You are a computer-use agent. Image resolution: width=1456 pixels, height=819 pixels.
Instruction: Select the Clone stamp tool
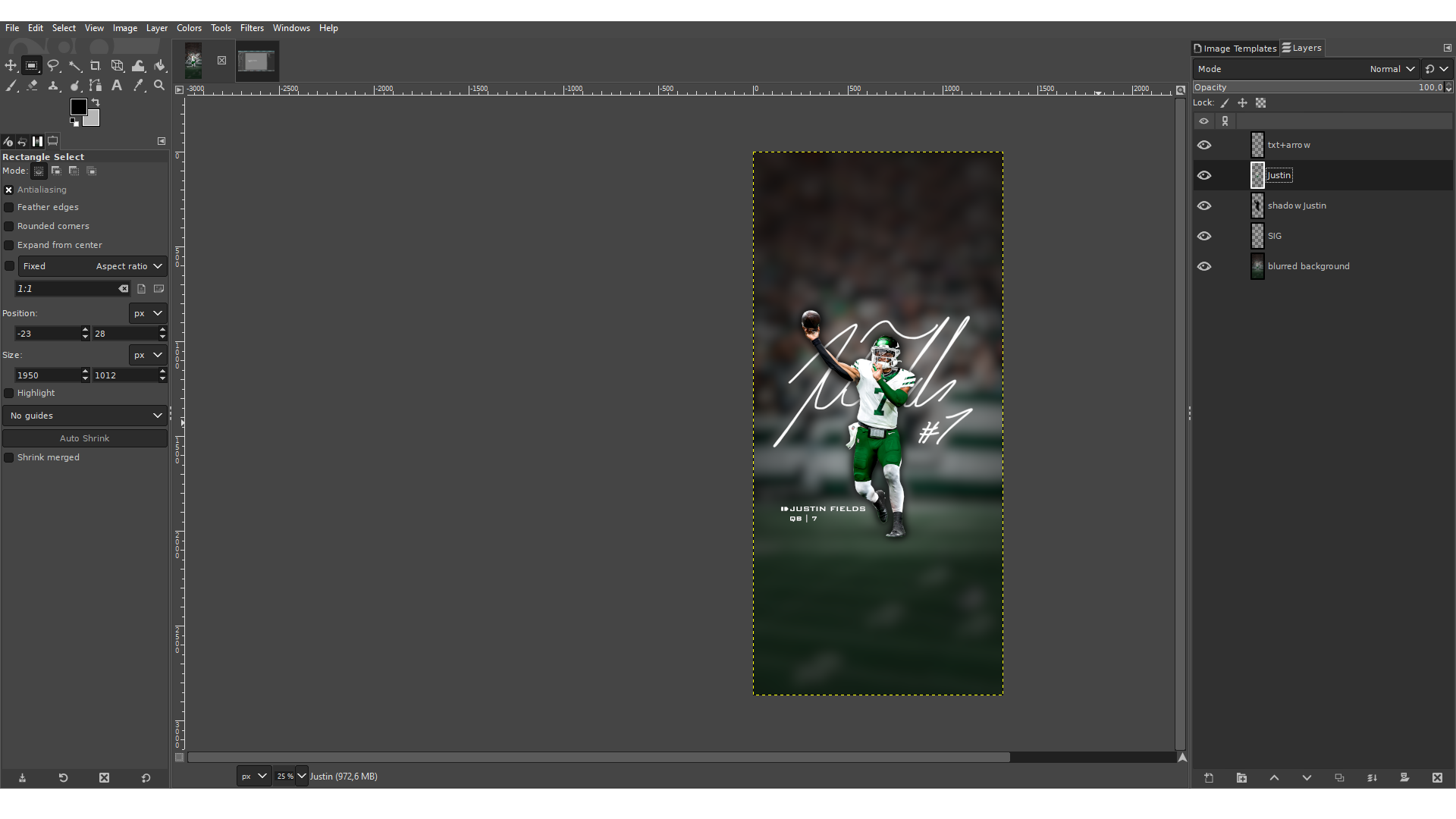coord(53,86)
